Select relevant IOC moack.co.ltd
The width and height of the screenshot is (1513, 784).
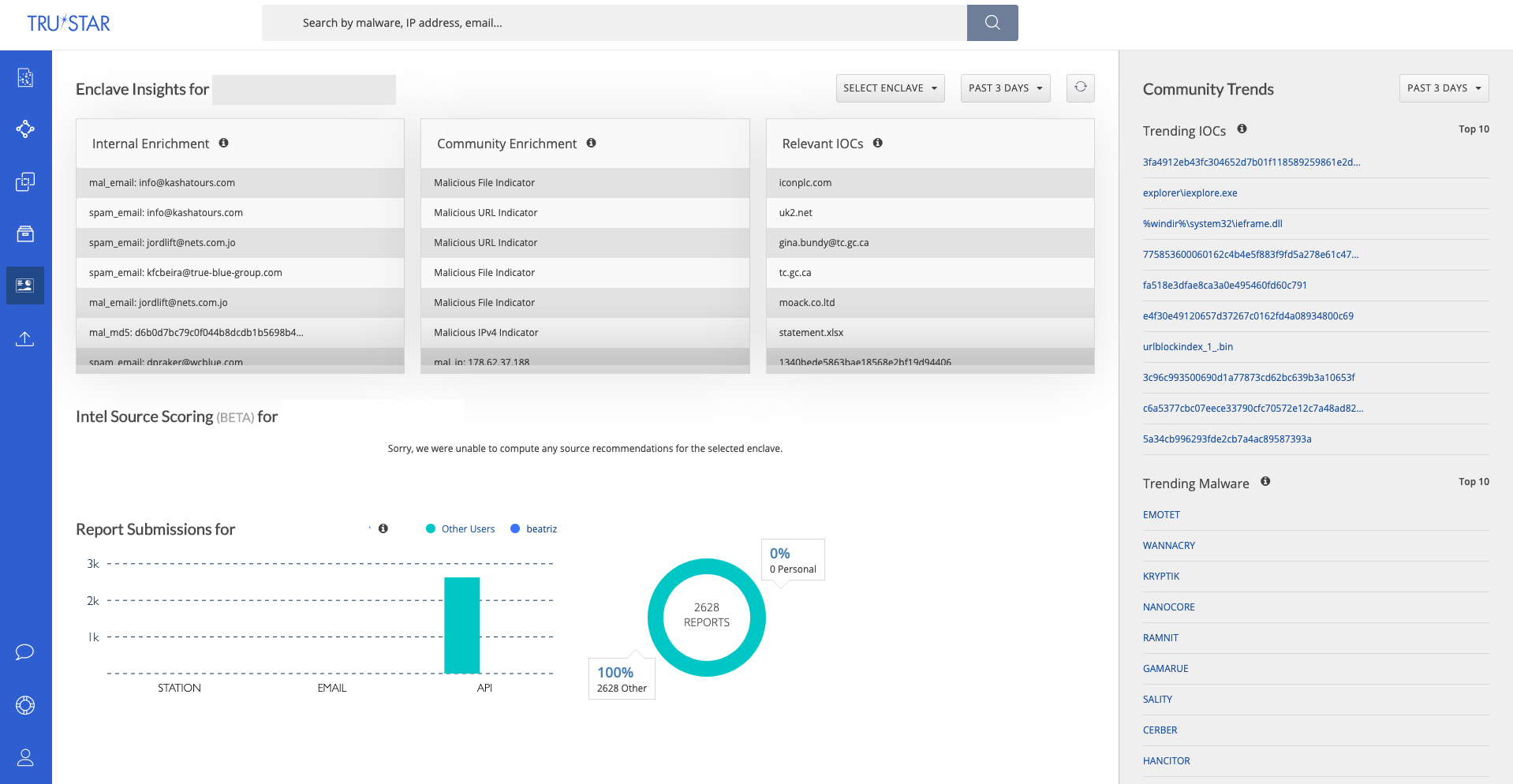click(x=930, y=303)
